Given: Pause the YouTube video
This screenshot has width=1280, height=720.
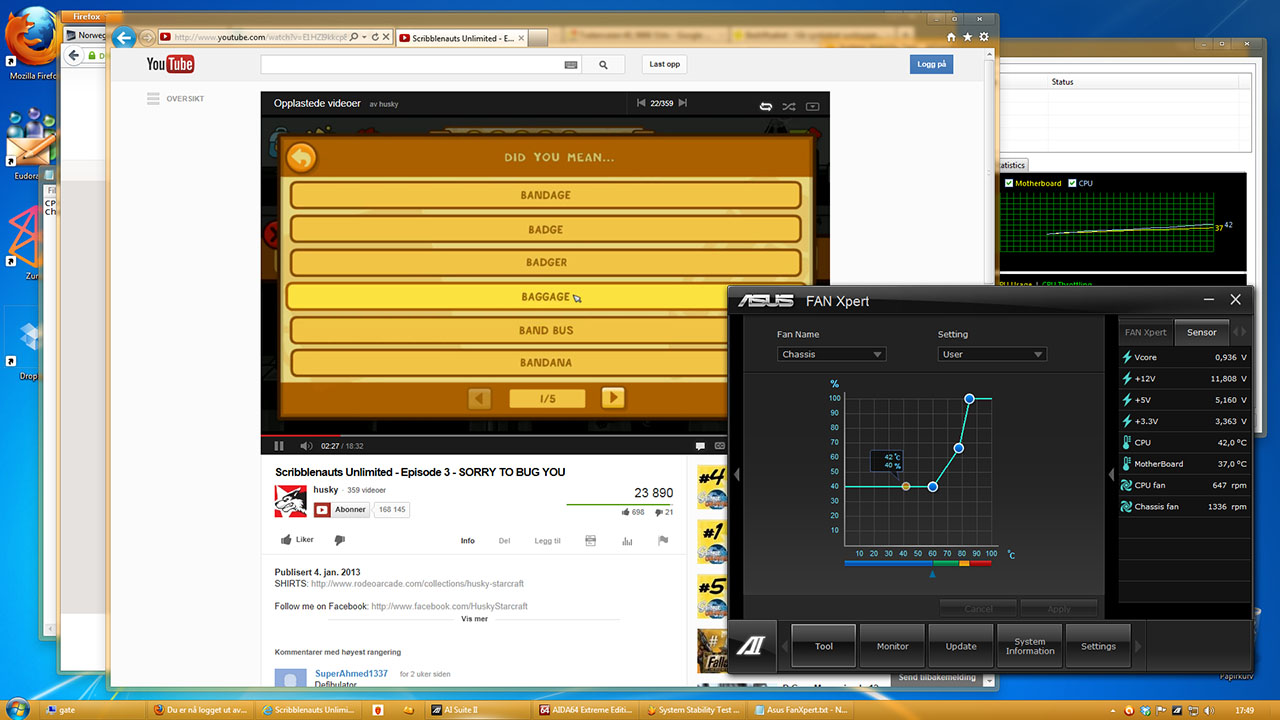Looking at the screenshot, I should 279,446.
